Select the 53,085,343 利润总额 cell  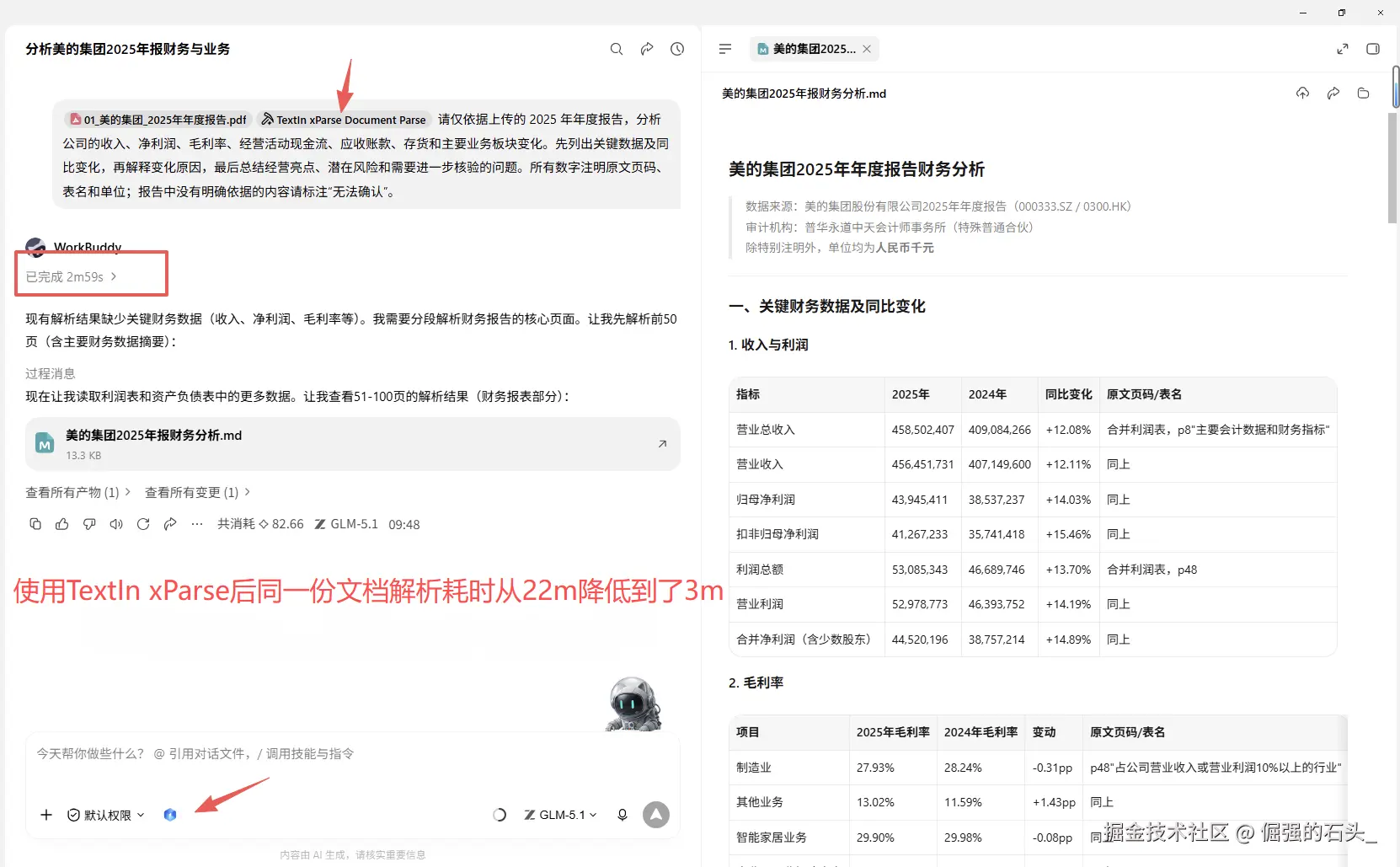click(922, 570)
